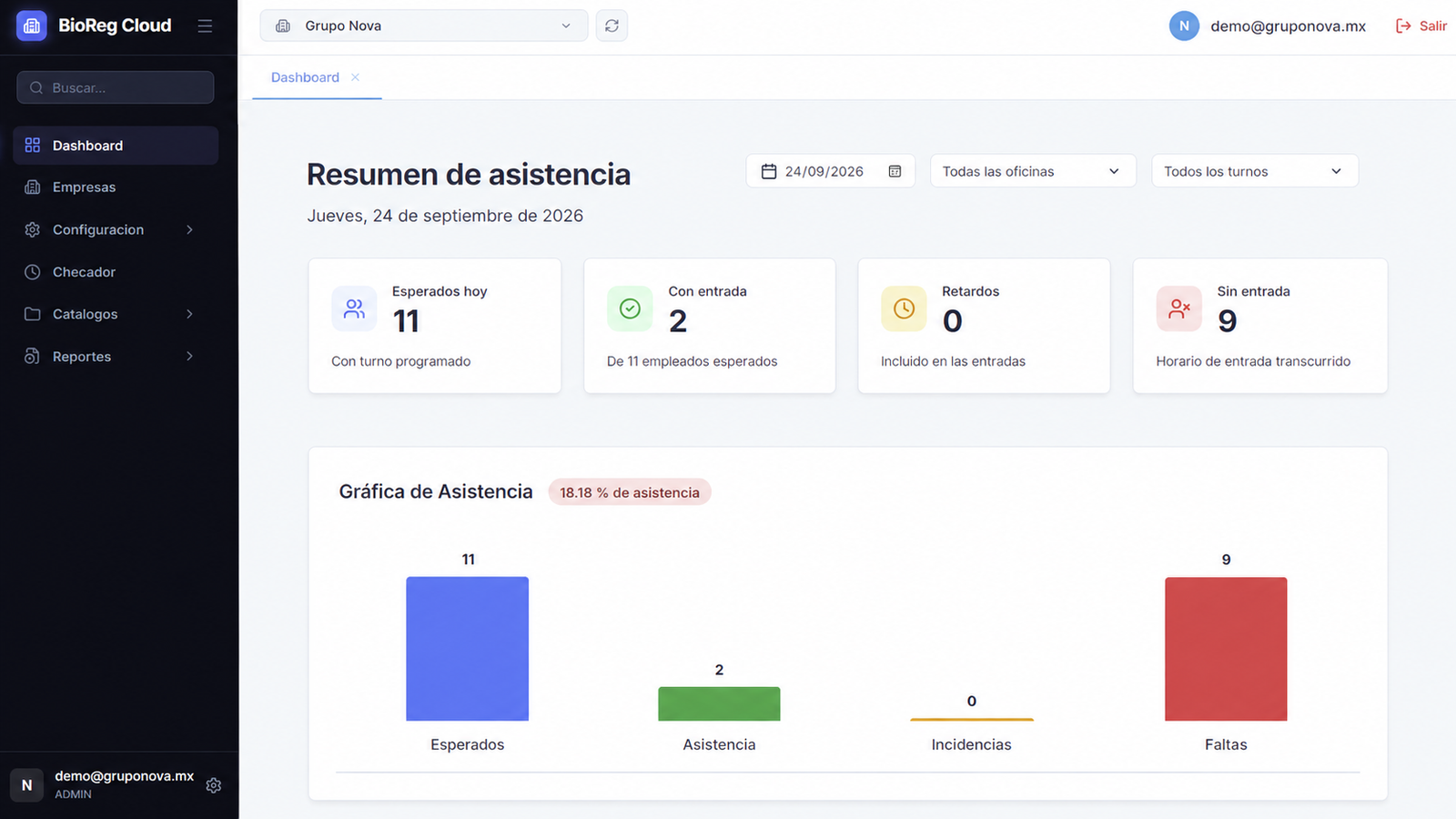Log out with the Salir button

[x=1421, y=25]
